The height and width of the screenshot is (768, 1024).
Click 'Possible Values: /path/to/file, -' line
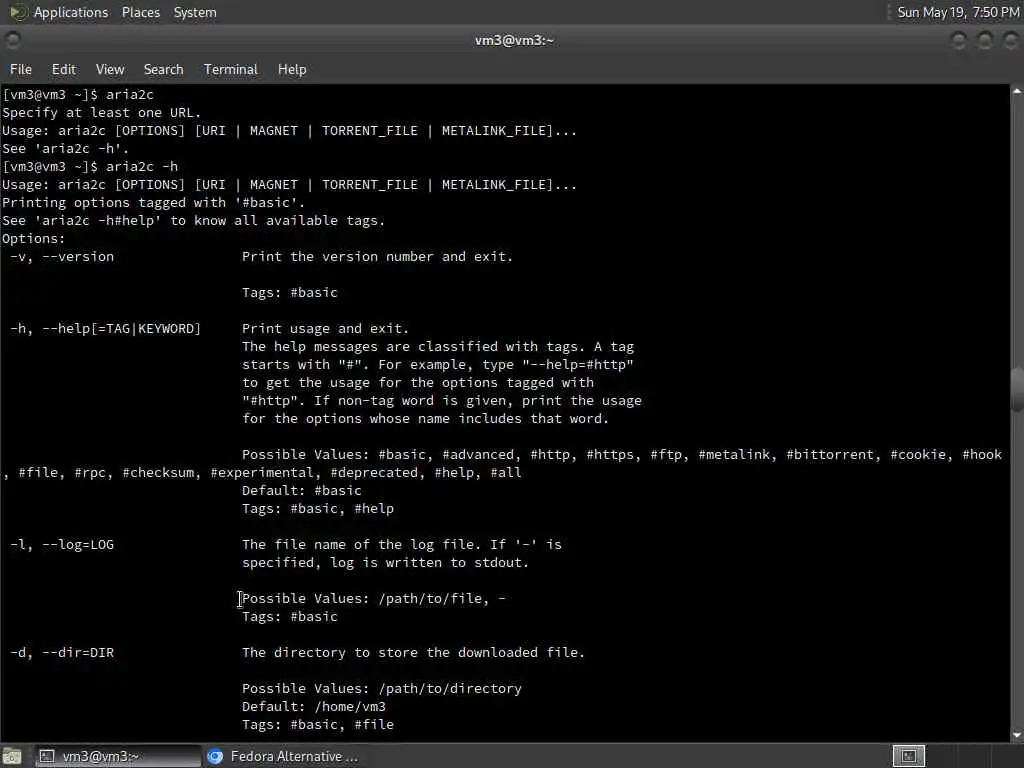[374, 599]
